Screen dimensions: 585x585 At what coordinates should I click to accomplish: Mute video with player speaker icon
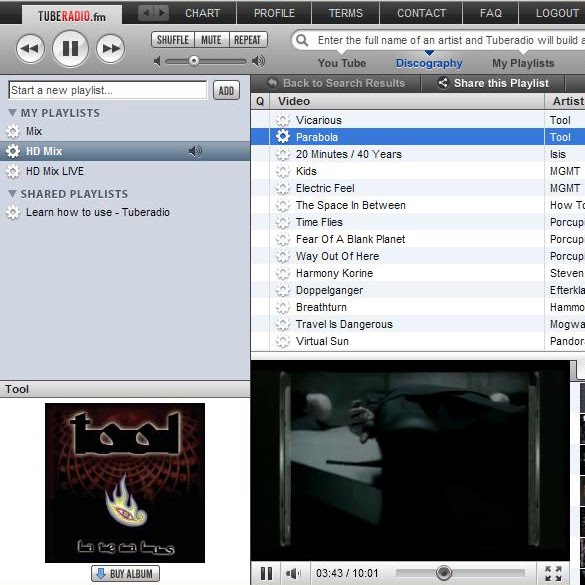point(293,573)
